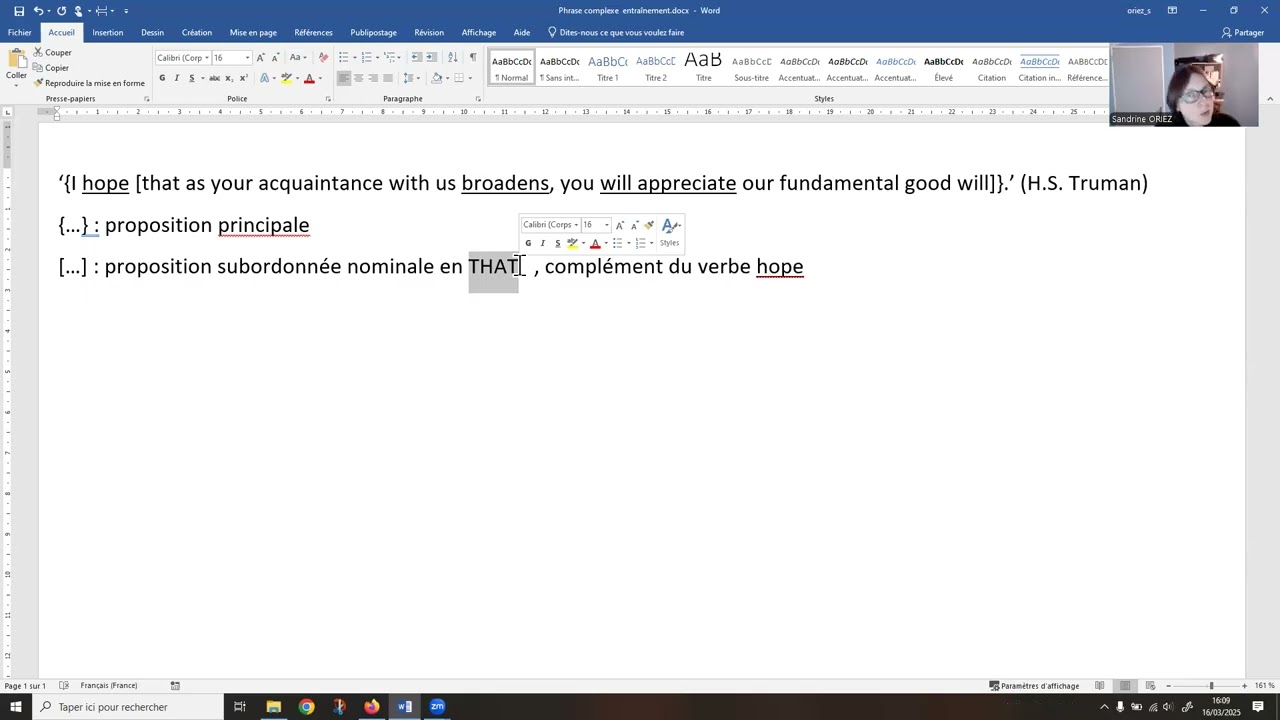The height and width of the screenshot is (720, 1280).
Task: Toggle align left in the Paragraphe group
Action: 343,78
